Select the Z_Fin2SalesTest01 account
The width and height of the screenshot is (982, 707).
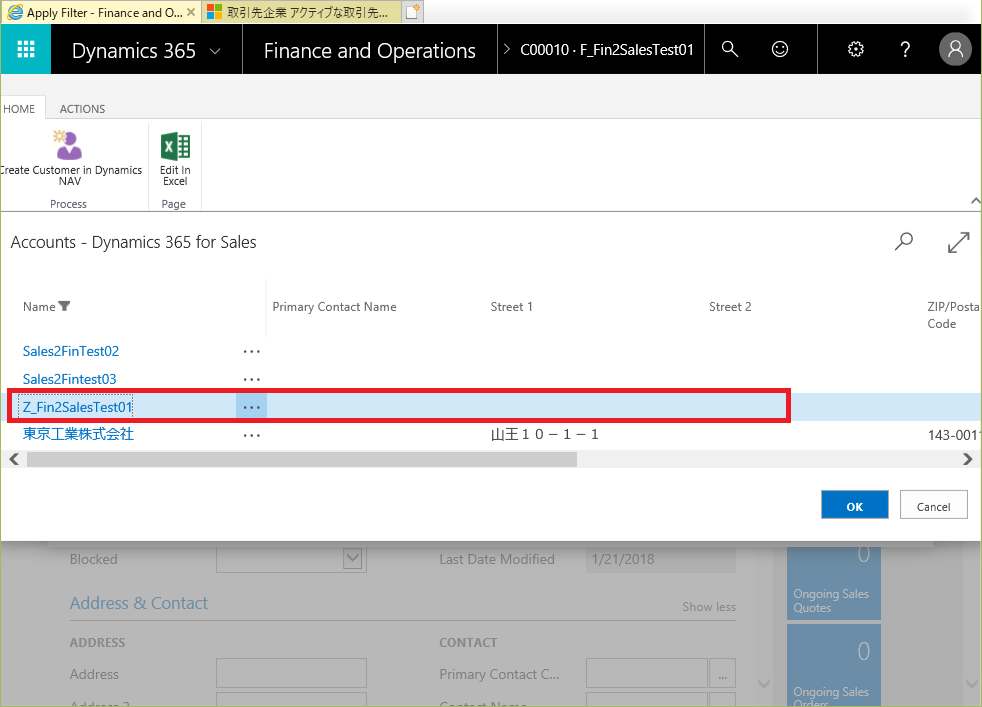[x=78, y=407]
